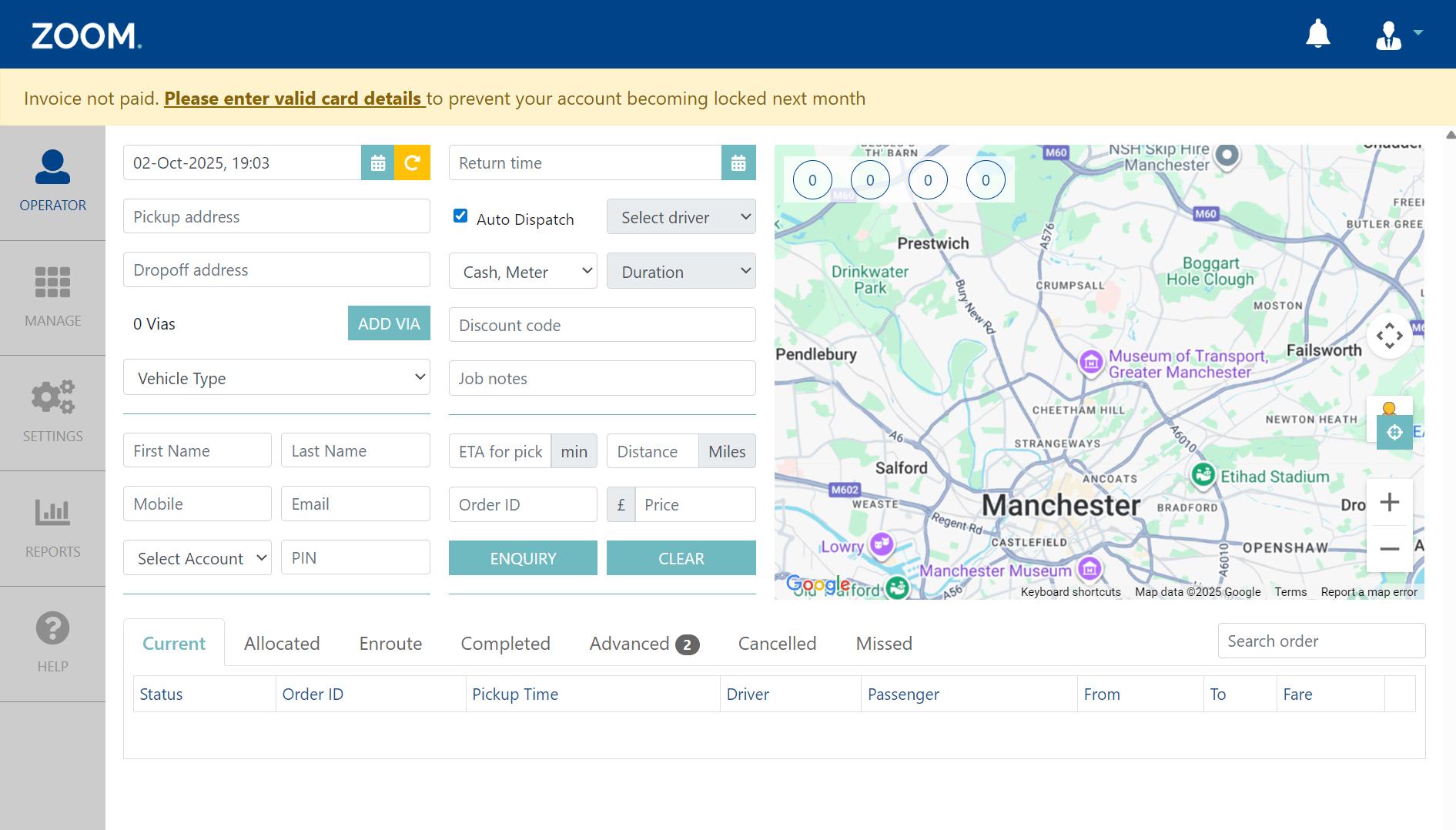Viewport: 1456px width, 830px height.
Task: Click the pickup date and time field
Action: tap(242, 162)
